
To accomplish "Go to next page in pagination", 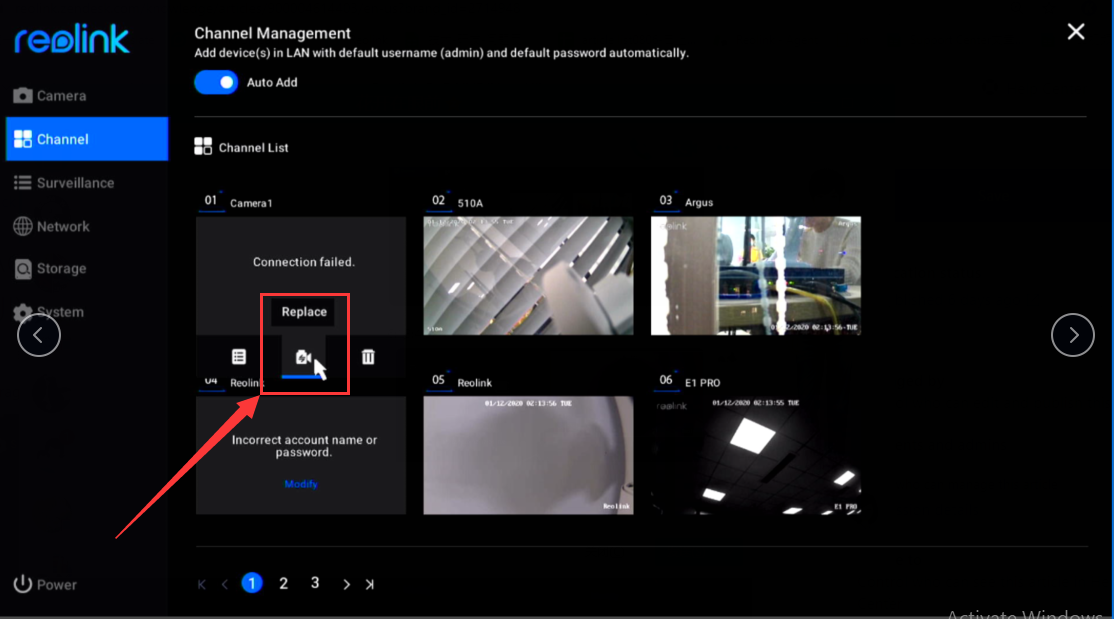I will pyautogui.click(x=346, y=584).
